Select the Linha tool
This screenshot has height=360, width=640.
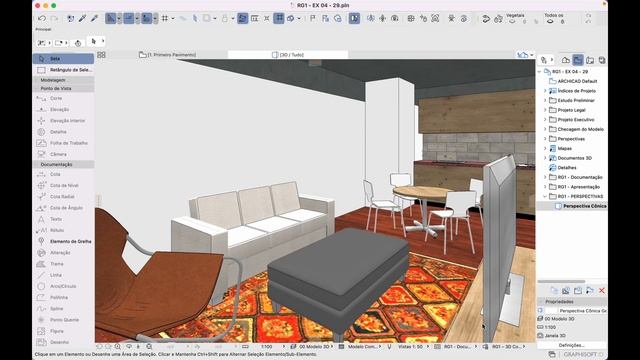[63, 275]
